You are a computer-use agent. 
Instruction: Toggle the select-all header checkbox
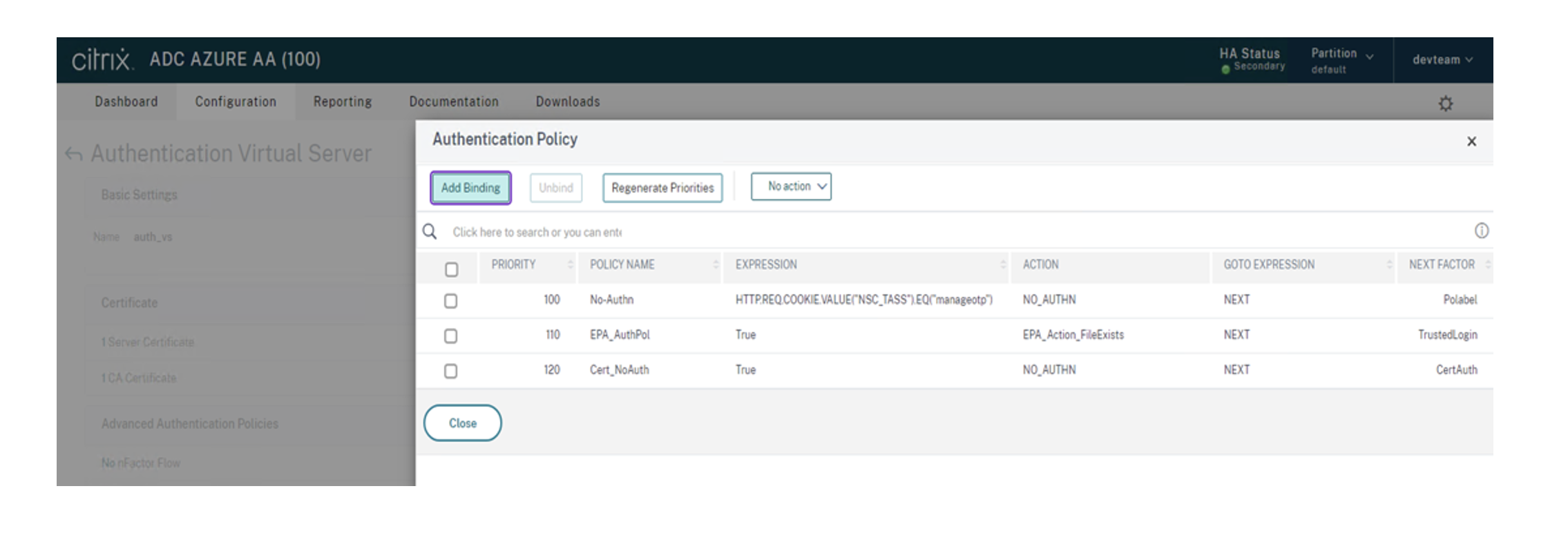(x=451, y=269)
